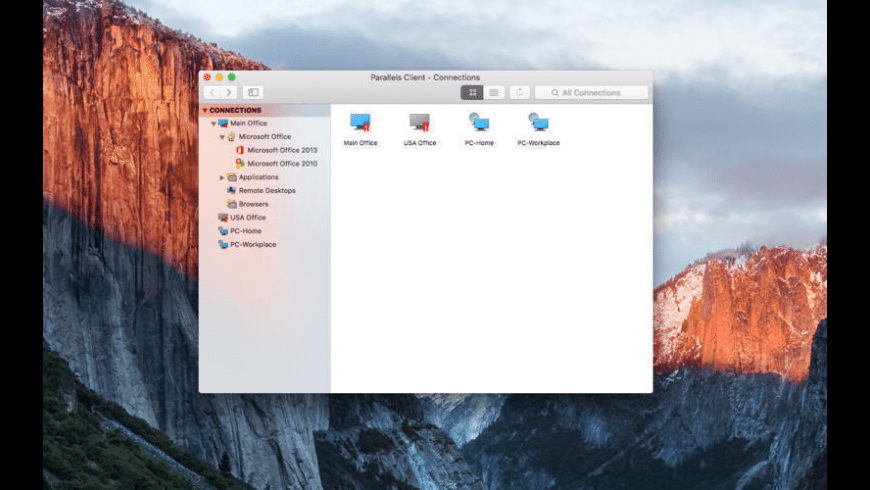Switch to list view
This screenshot has width=870, height=490.
[x=494, y=92]
